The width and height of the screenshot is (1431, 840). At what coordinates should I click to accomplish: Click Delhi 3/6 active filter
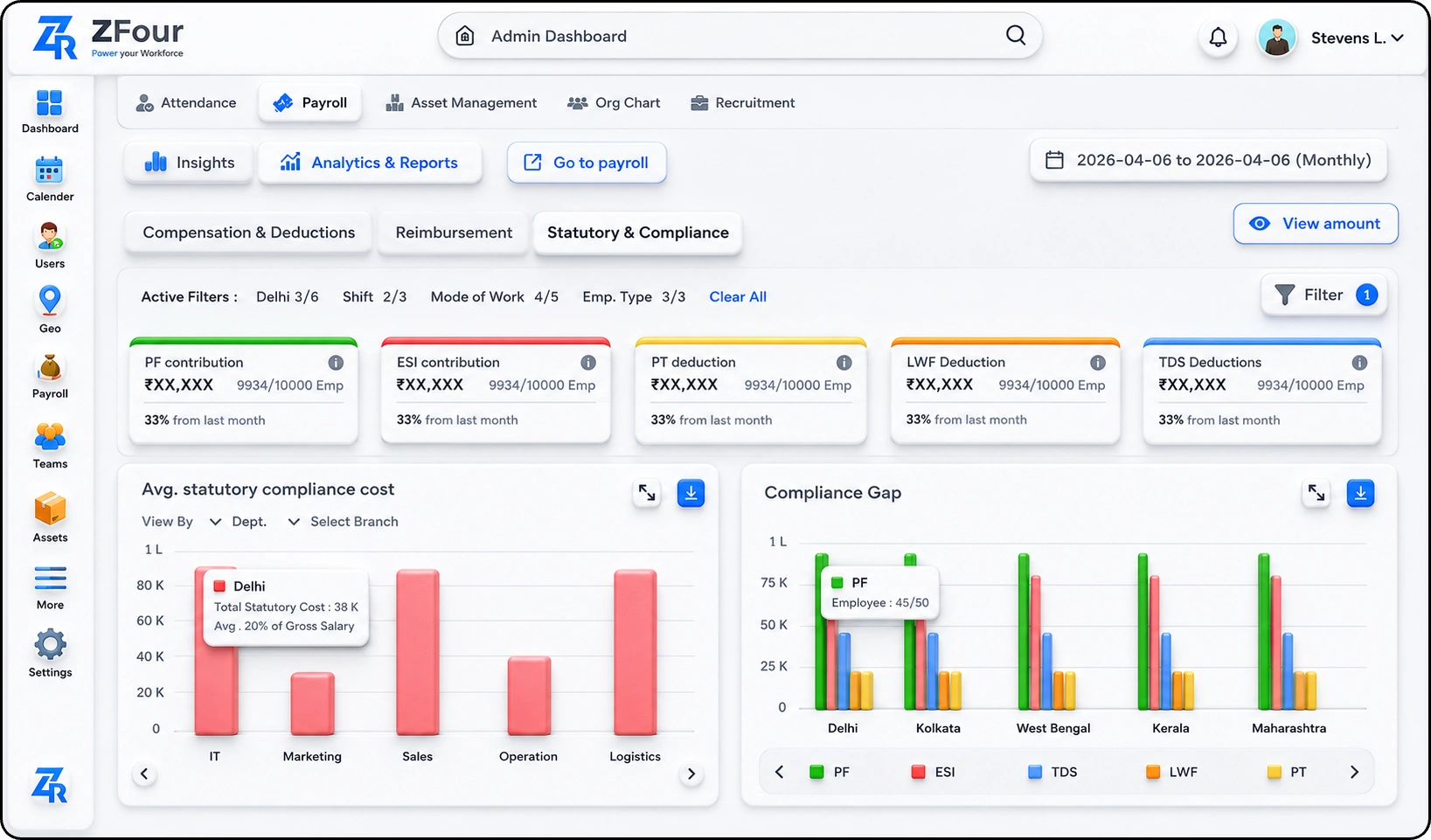[x=288, y=297]
